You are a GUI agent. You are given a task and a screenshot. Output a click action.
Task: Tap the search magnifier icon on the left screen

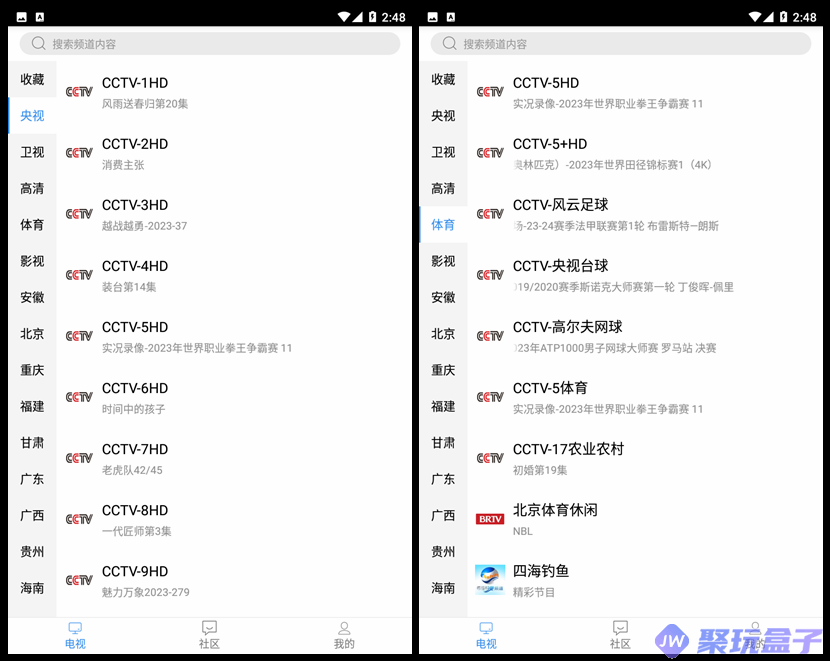point(38,43)
